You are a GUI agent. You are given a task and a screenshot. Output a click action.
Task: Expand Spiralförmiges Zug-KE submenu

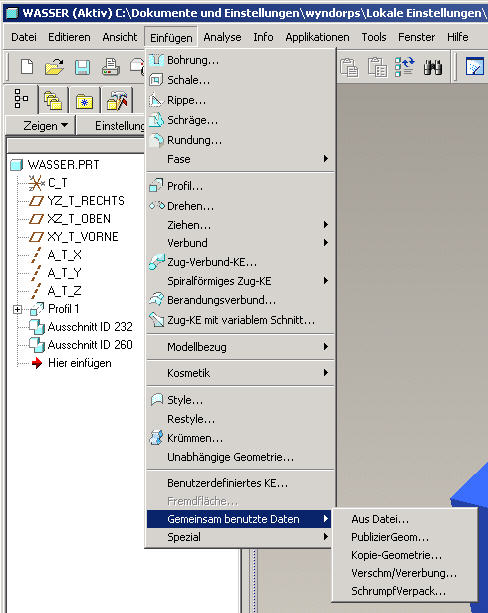pos(240,281)
